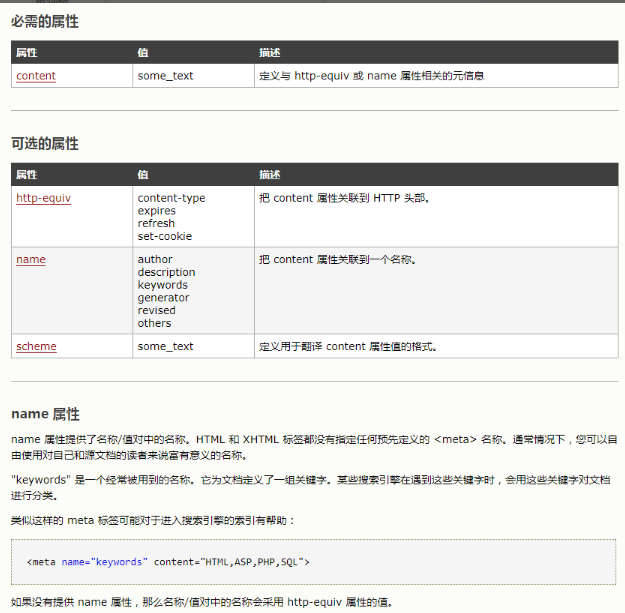Click the 'name 属性' heading

click(45, 414)
